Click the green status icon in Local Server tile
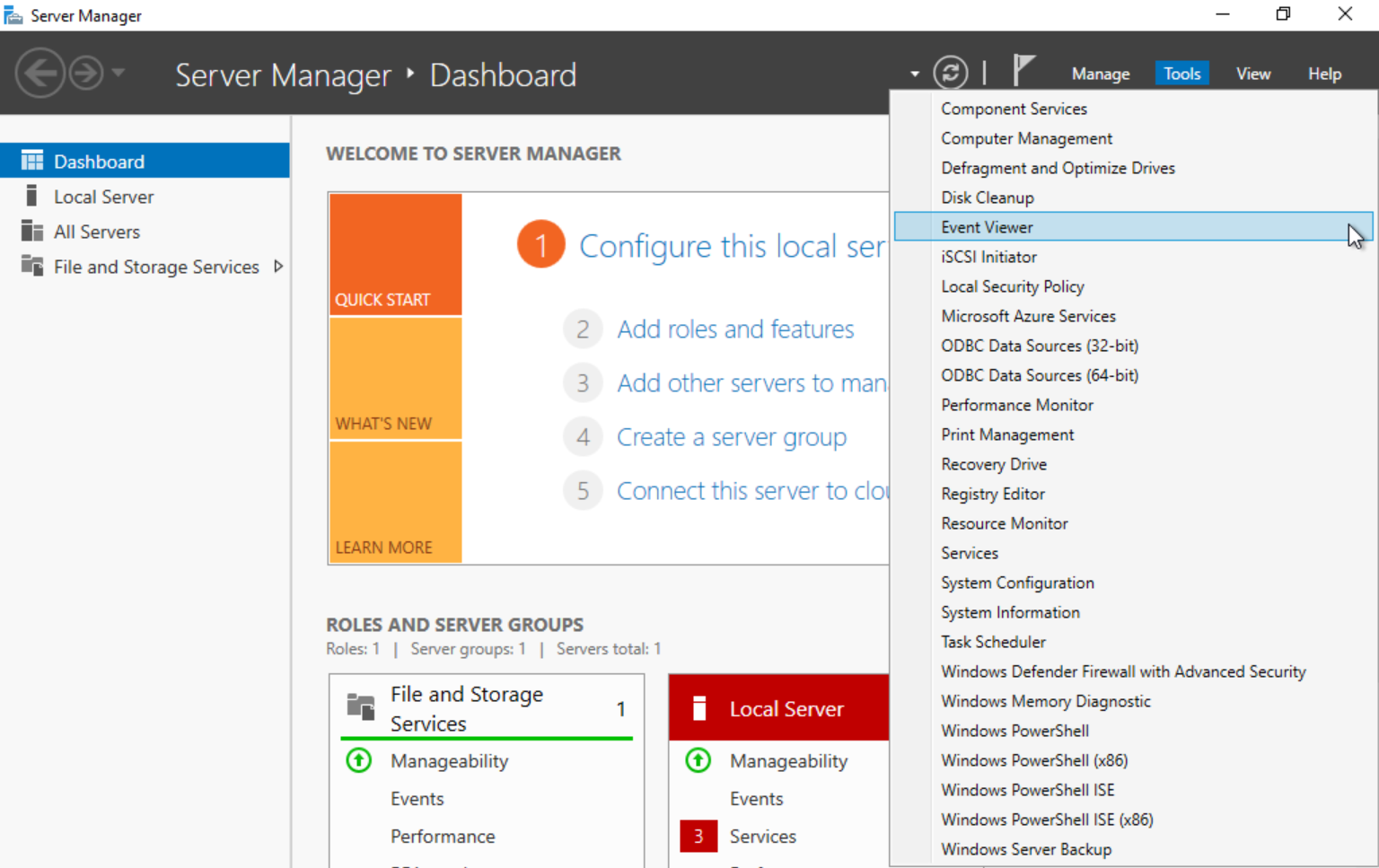Screen dimensions: 1379x868 click(698, 760)
